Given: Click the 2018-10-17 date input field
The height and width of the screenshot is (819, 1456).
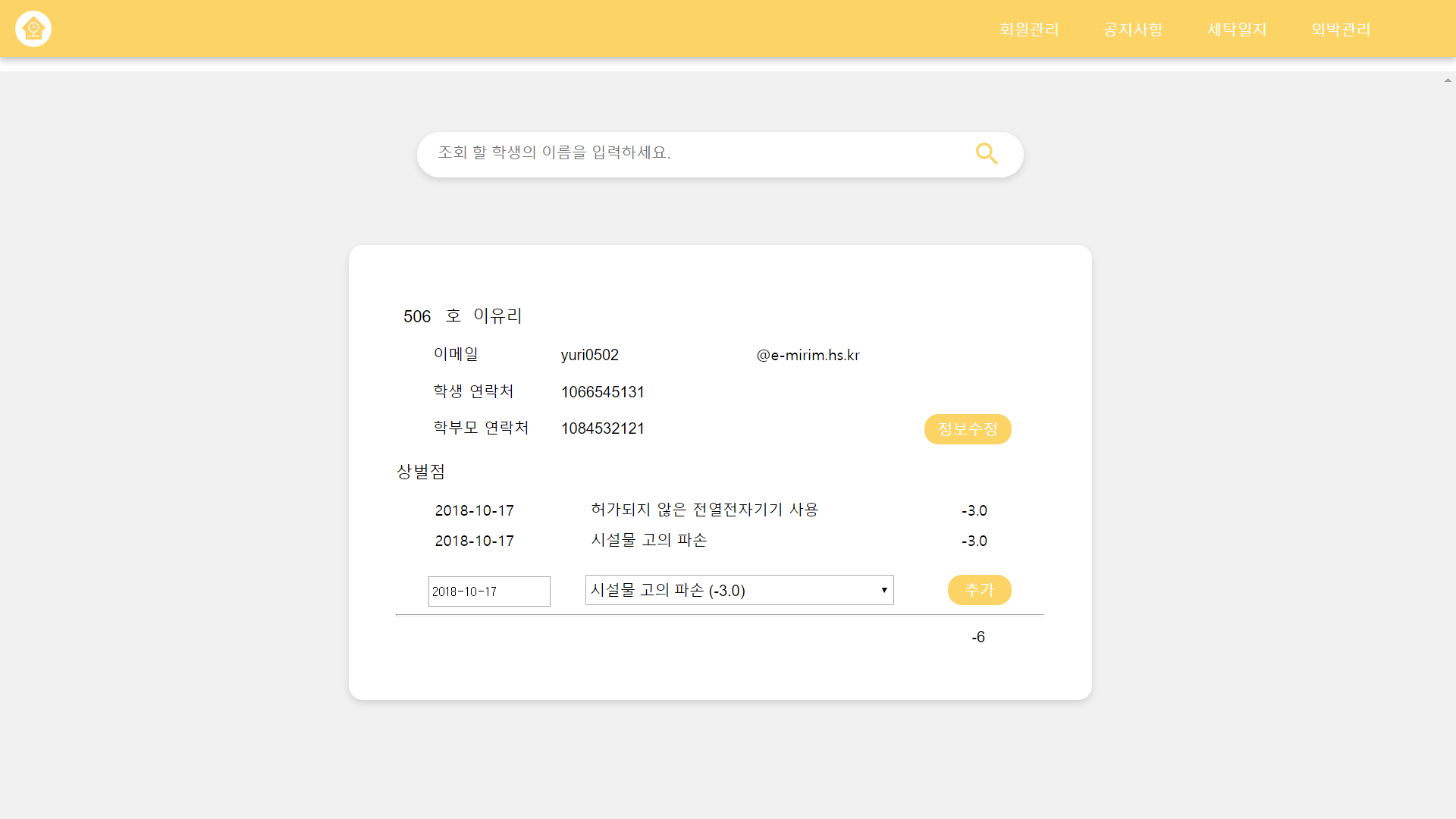Looking at the screenshot, I should 489,591.
